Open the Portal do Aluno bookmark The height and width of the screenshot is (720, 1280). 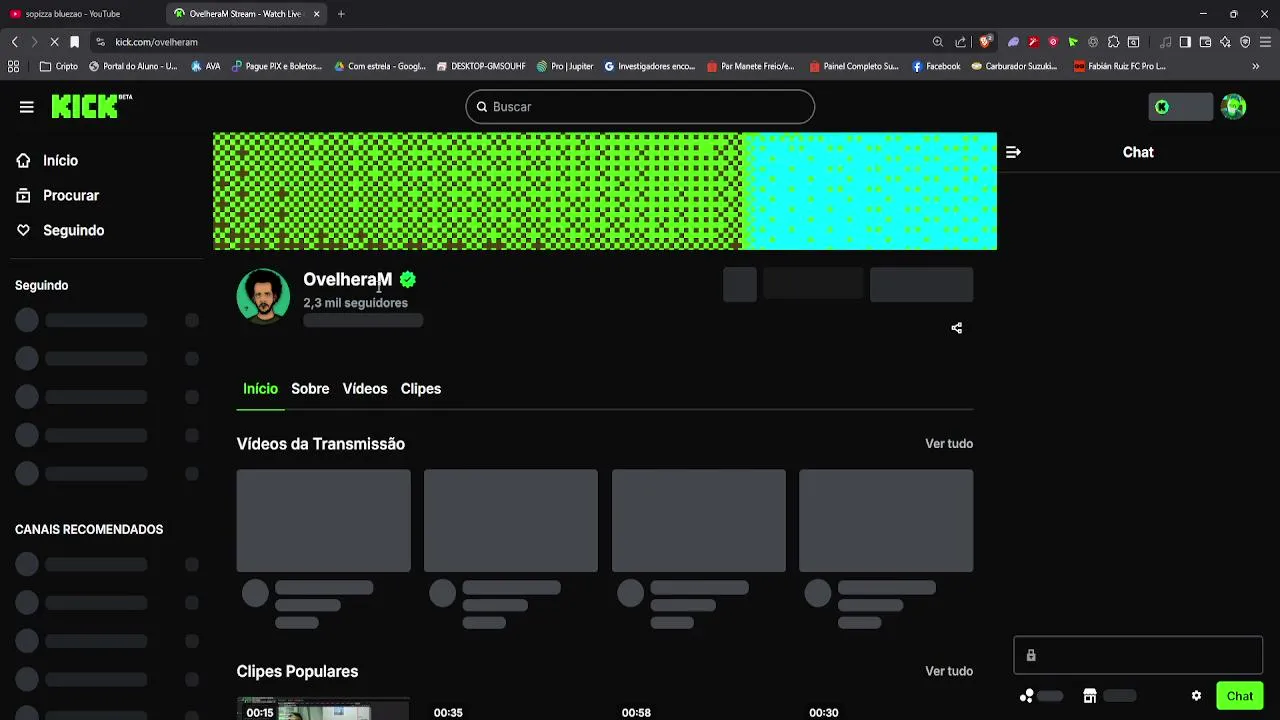(133, 66)
